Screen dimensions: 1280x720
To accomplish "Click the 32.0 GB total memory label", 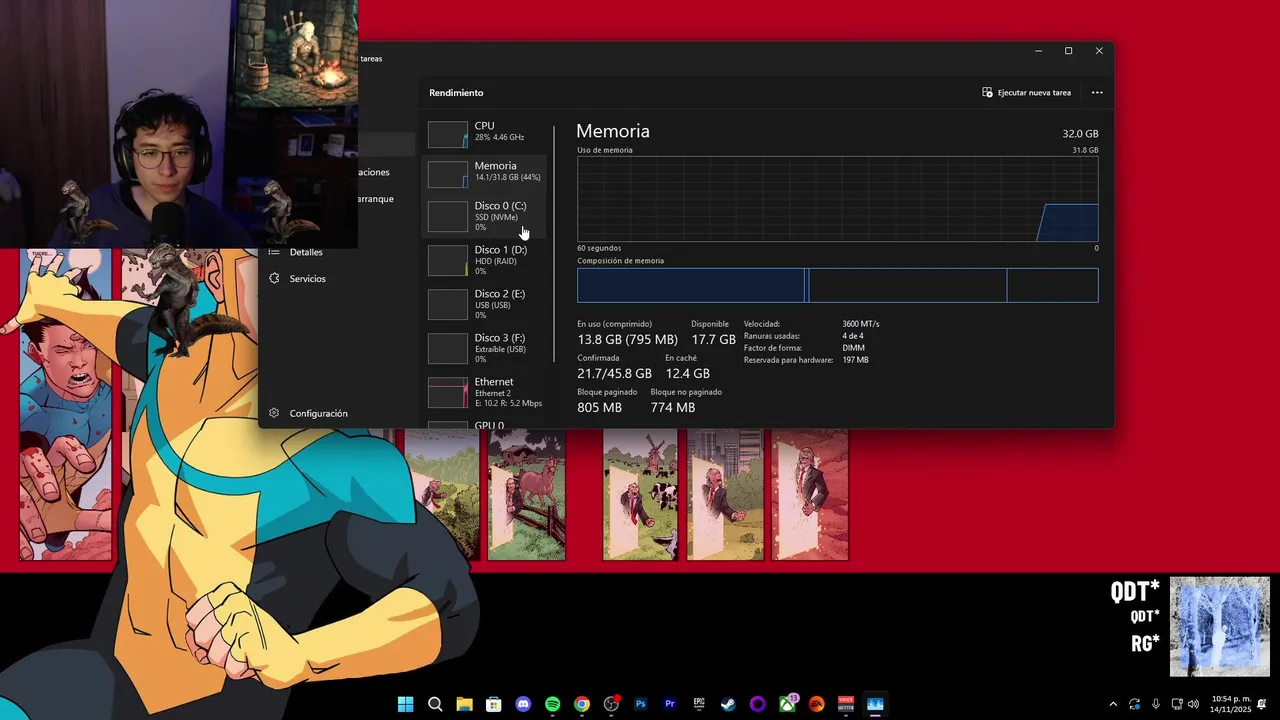I will 1080,134.
